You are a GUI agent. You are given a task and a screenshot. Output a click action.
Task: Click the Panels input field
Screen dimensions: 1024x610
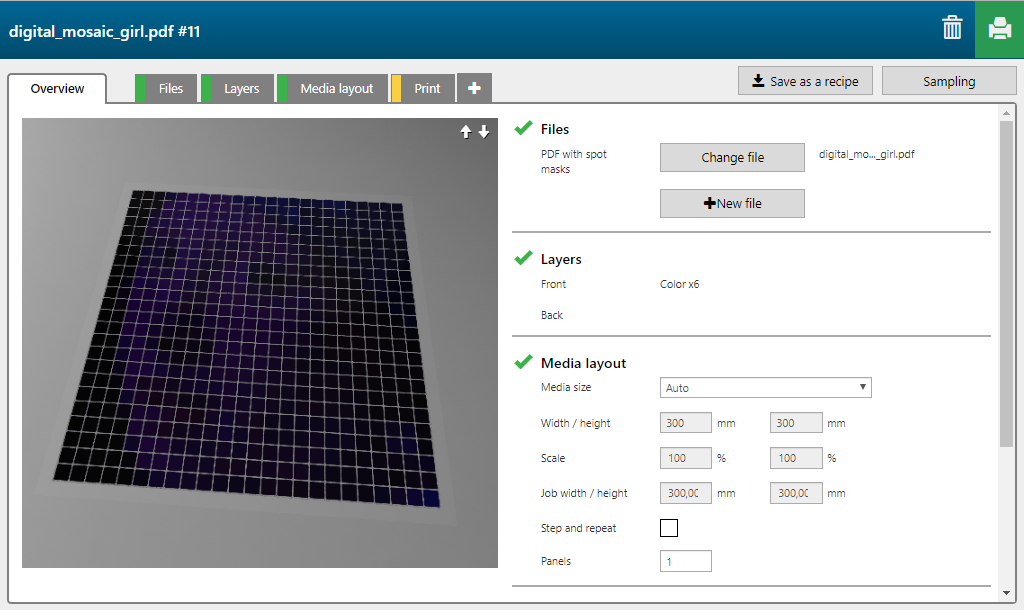(x=685, y=561)
